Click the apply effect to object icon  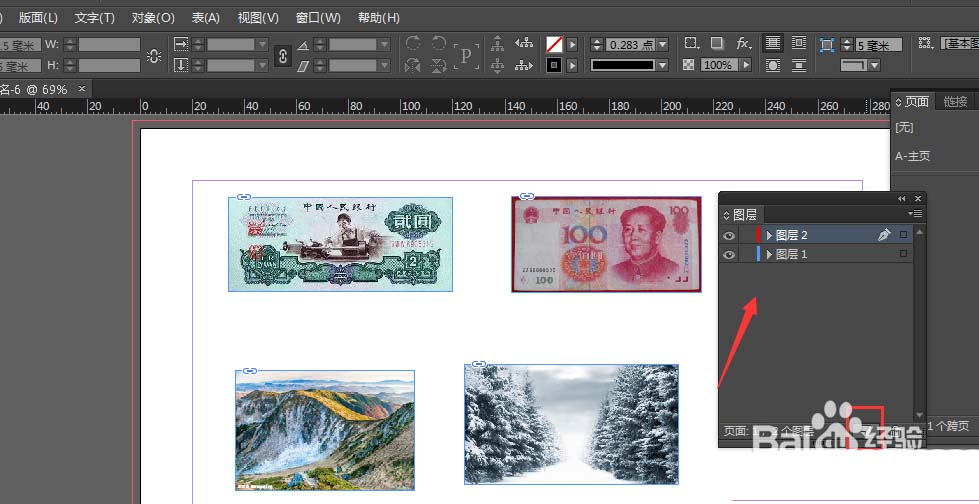(691, 43)
